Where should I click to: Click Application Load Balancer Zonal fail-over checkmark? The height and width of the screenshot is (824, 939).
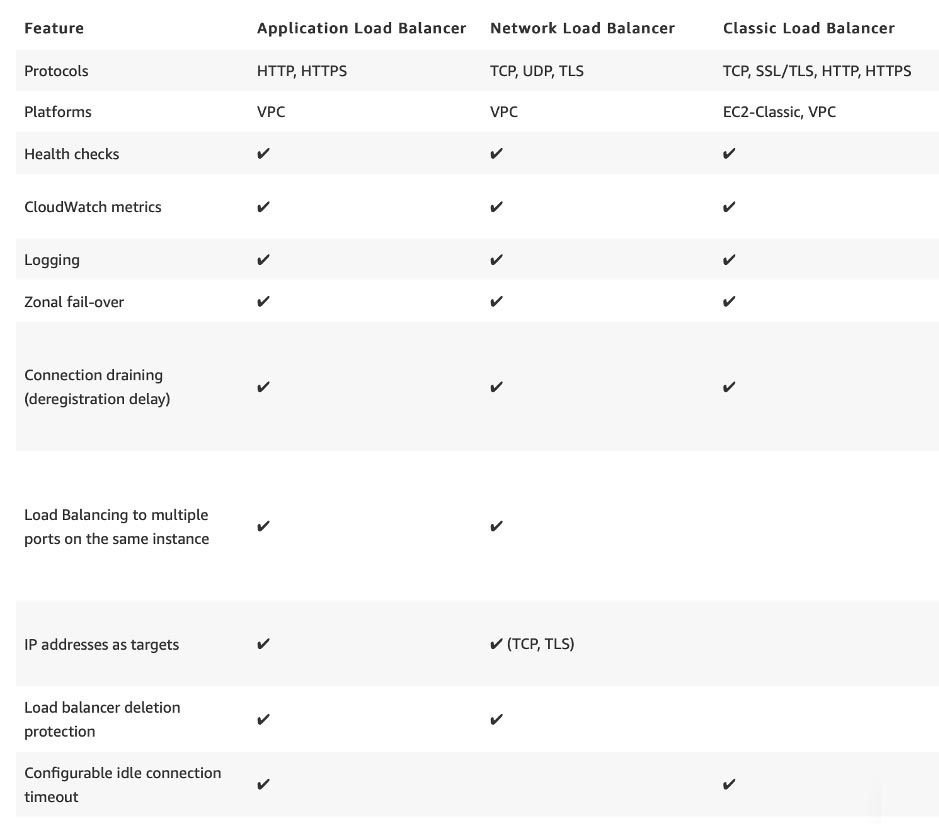click(x=264, y=302)
